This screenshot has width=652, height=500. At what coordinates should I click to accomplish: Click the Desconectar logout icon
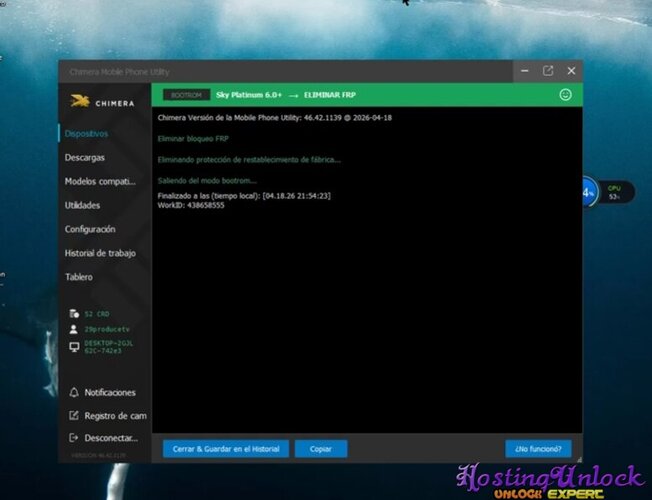click(x=74, y=438)
